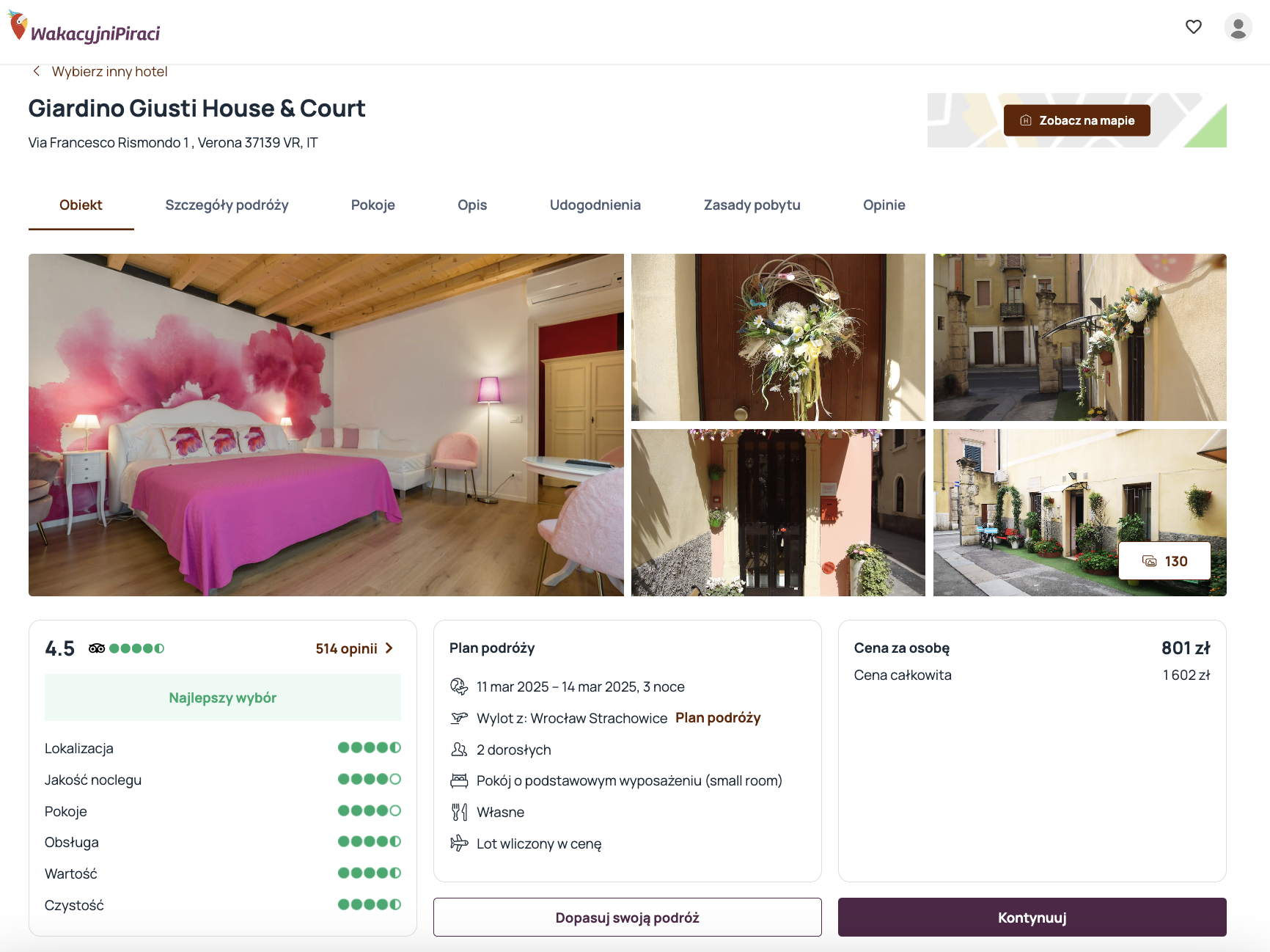Click Zobacz na mapie button

click(x=1076, y=120)
